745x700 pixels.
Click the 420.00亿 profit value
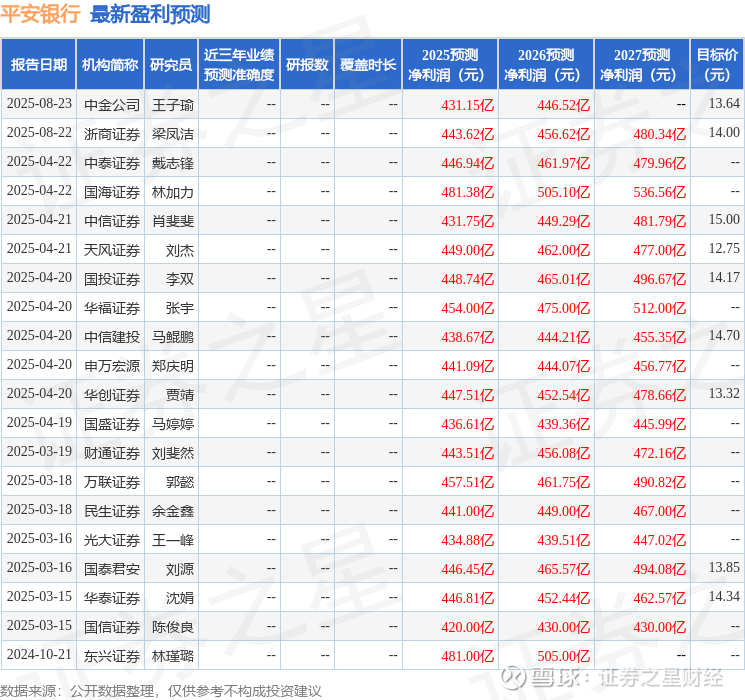click(x=468, y=627)
